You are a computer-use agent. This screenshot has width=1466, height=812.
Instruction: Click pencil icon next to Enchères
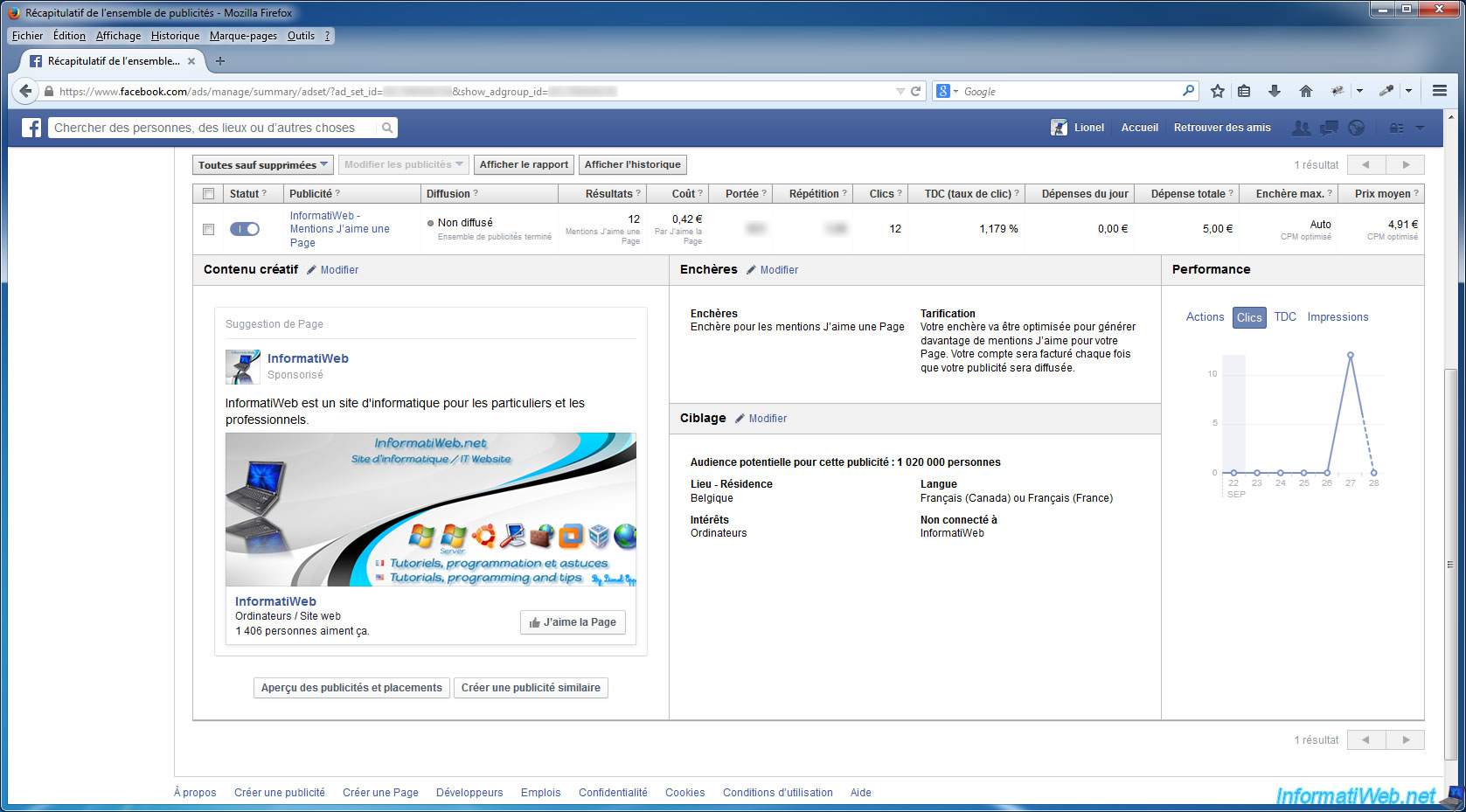pos(751,270)
